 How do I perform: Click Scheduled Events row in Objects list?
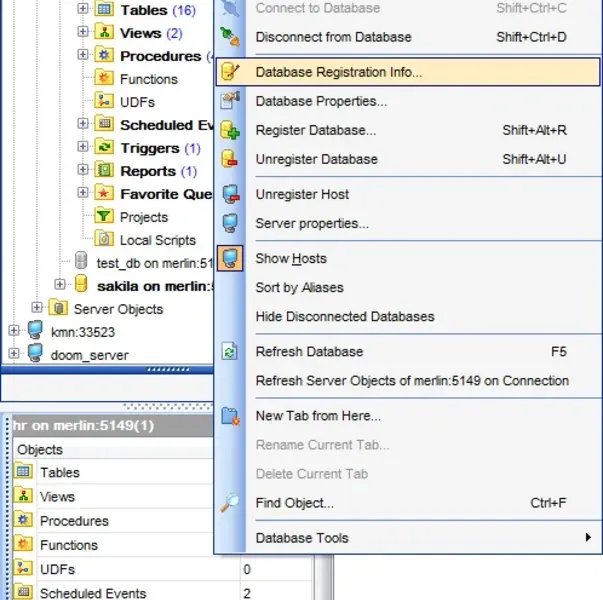(x=162, y=593)
